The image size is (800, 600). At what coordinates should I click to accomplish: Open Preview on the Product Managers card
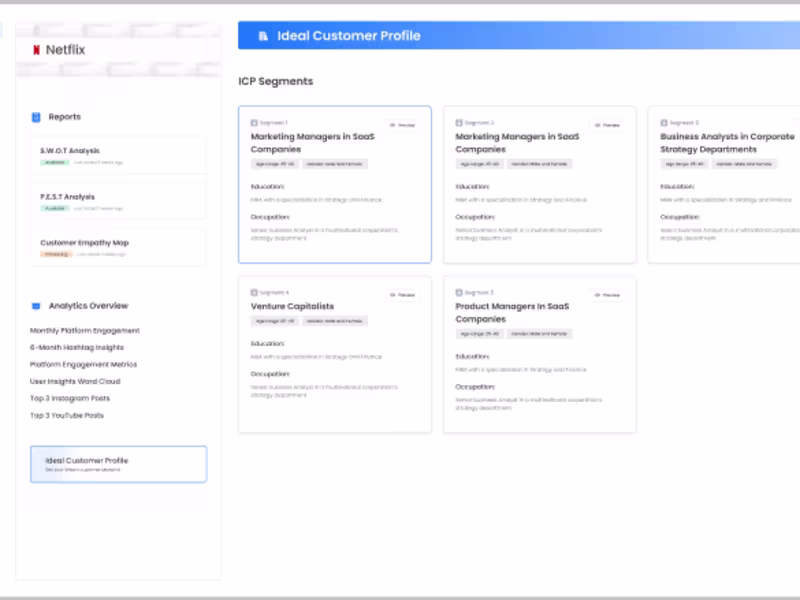coord(607,295)
